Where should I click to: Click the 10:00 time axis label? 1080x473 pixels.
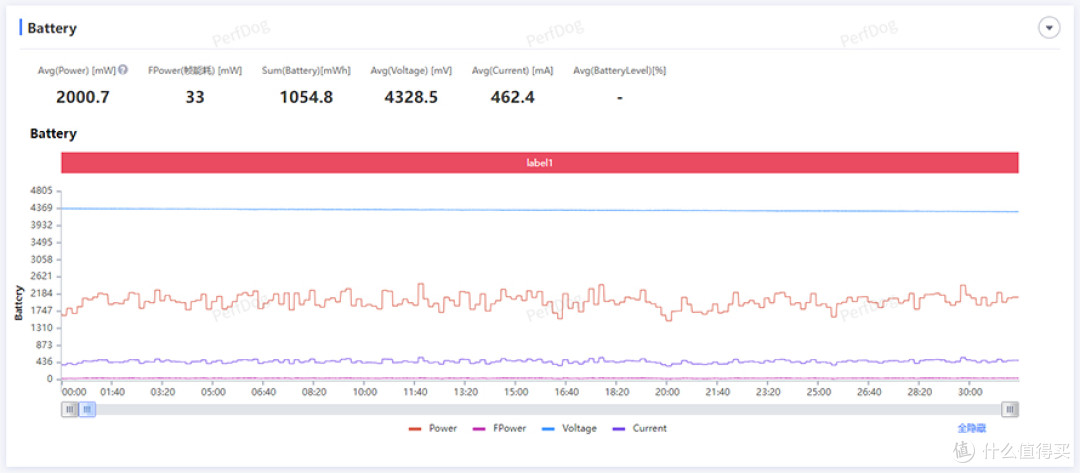click(x=364, y=392)
